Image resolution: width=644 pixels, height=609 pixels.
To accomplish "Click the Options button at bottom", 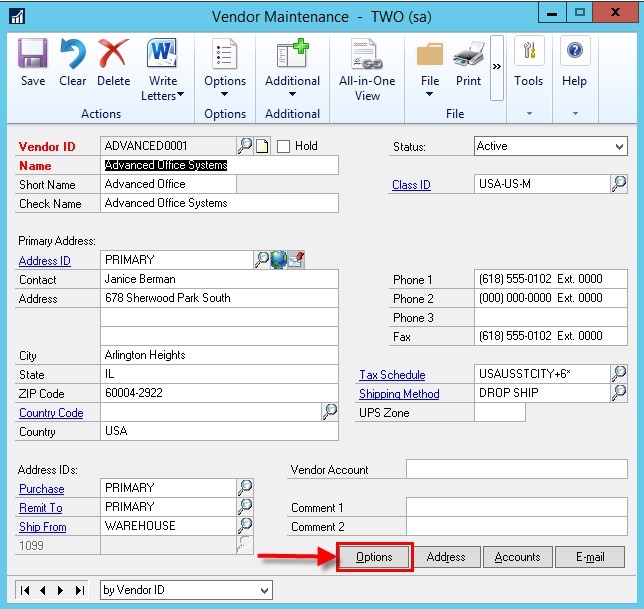I will pyautogui.click(x=374, y=557).
